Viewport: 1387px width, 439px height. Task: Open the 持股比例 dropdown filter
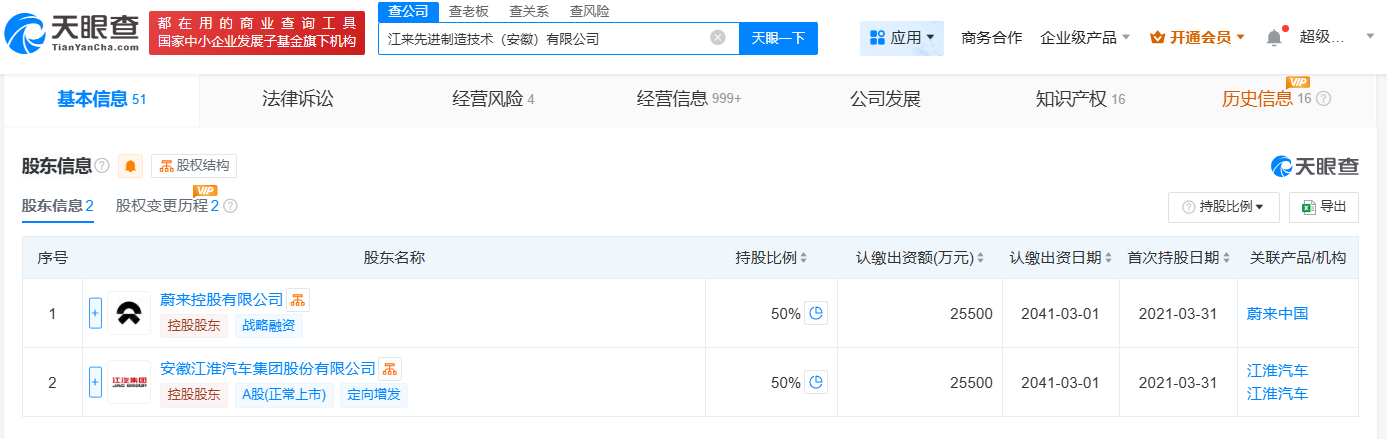click(x=1223, y=207)
